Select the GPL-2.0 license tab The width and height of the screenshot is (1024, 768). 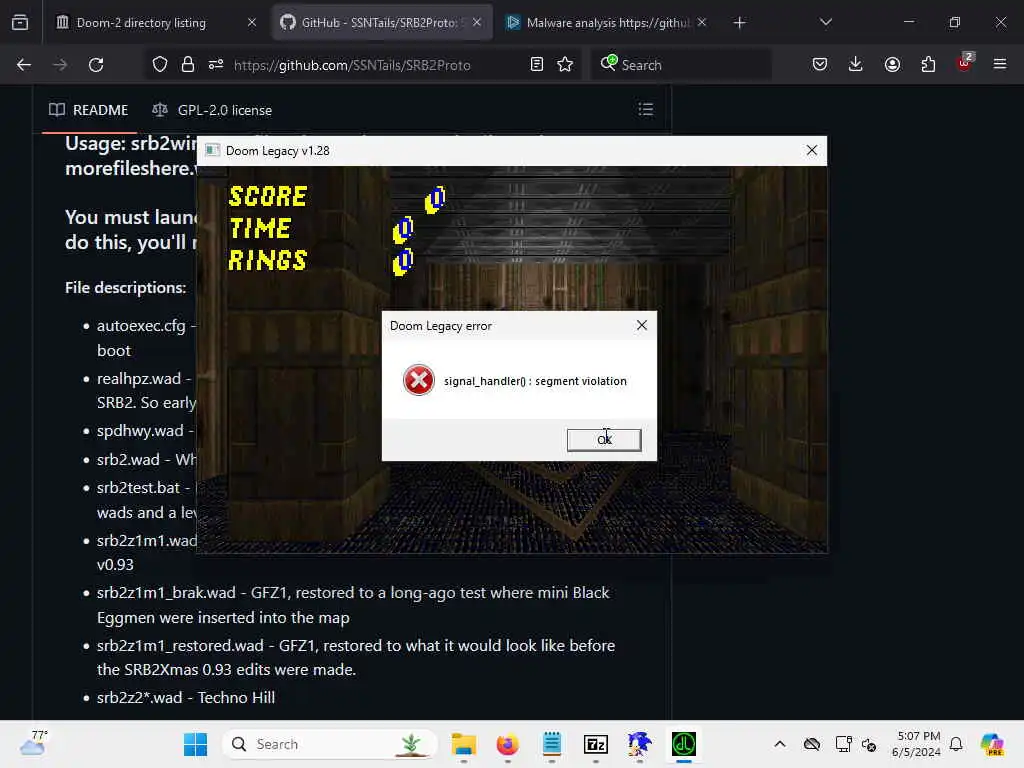(x=212, y=110)
